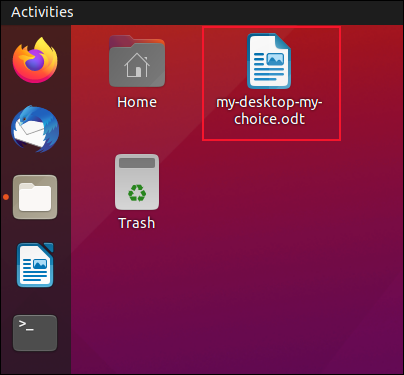
Task: Launch LibreOffice Writer from the dock
Action: pyautogui.click(x=35, y=265)
